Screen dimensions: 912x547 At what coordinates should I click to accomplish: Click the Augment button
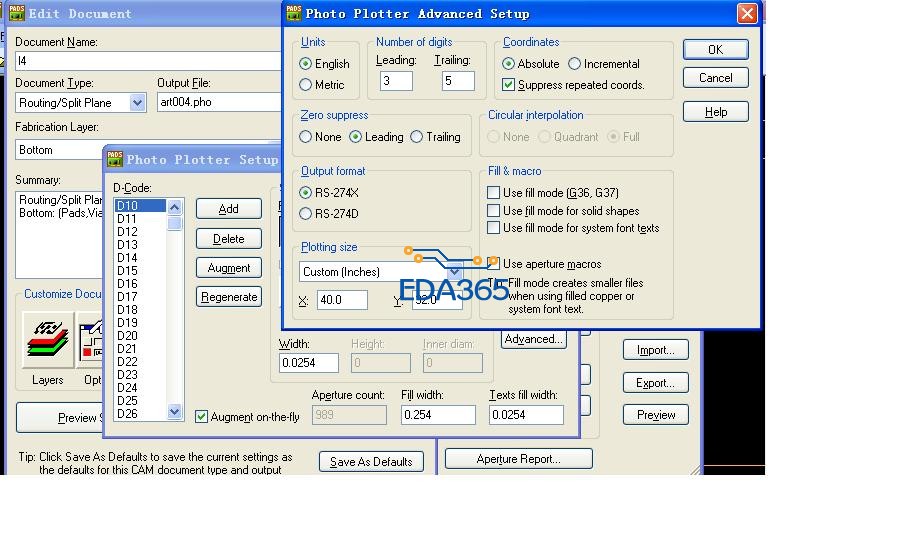[229, 268]
